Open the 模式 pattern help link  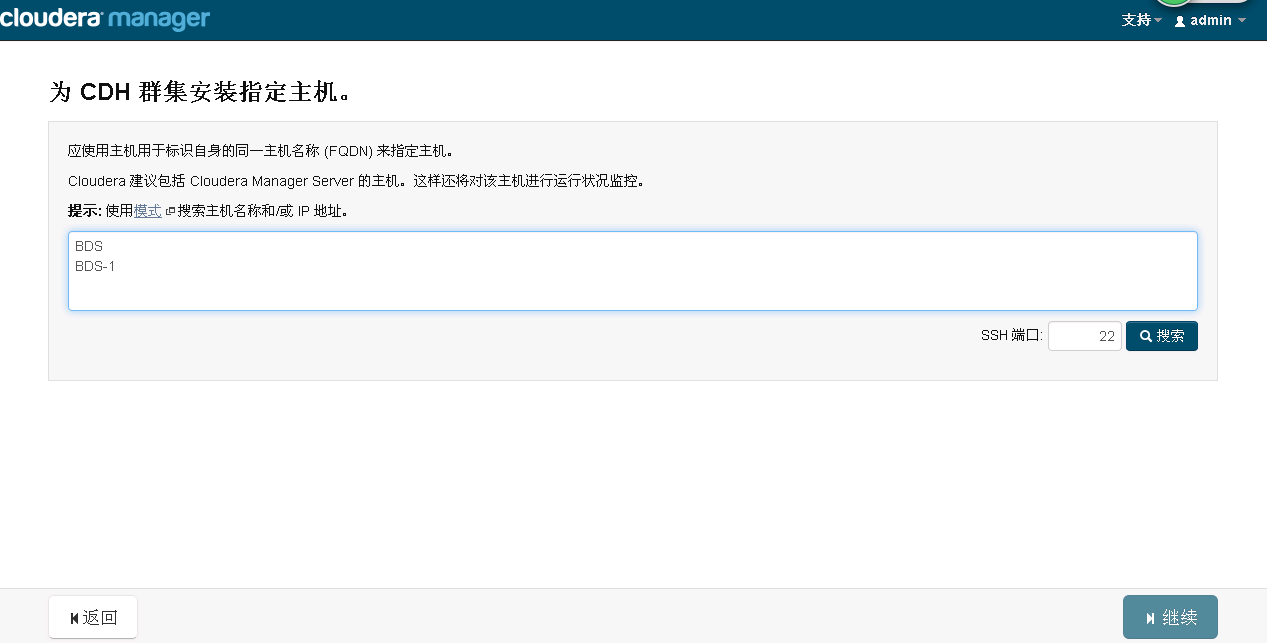(148, 211)
